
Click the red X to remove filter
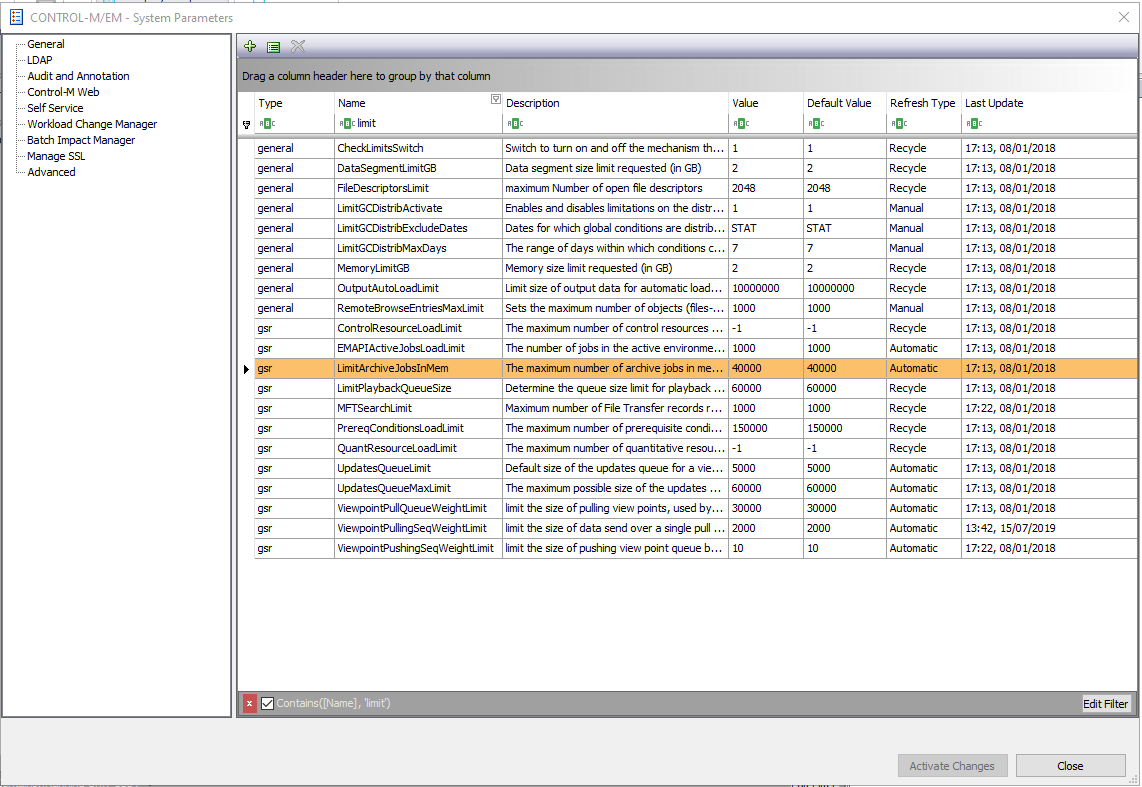pos(250,704)
